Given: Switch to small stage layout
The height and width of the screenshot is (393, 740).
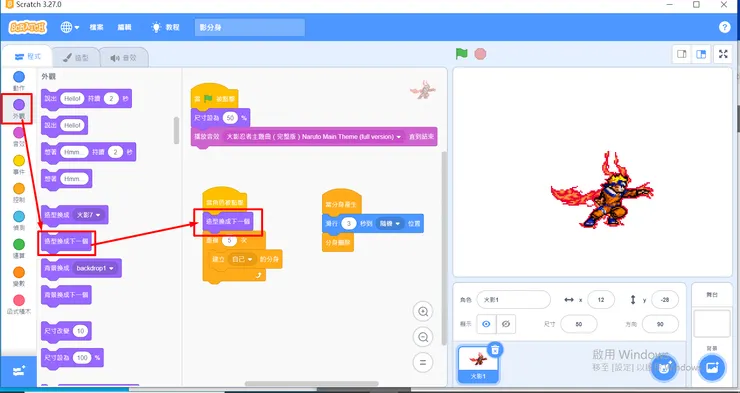Looking at the screenshot, I should click(681, 54).
